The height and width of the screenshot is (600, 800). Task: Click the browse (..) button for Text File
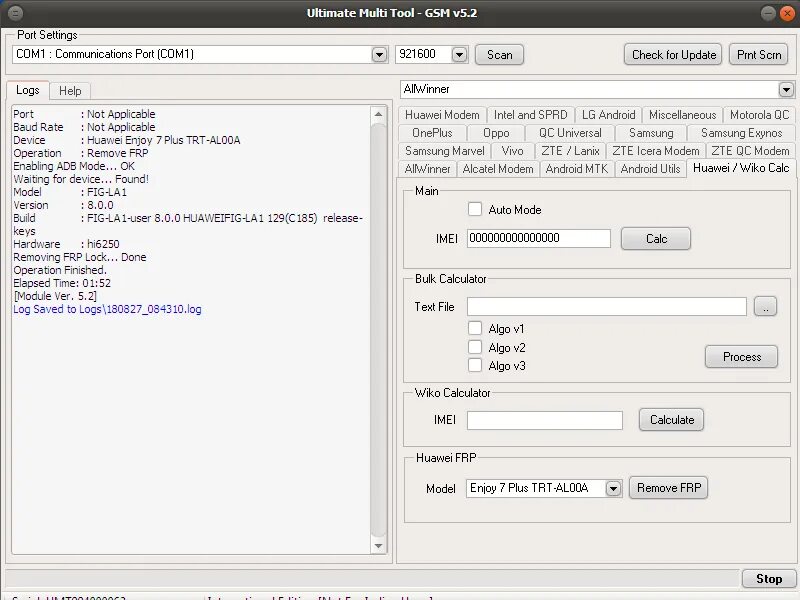(765, 307)
